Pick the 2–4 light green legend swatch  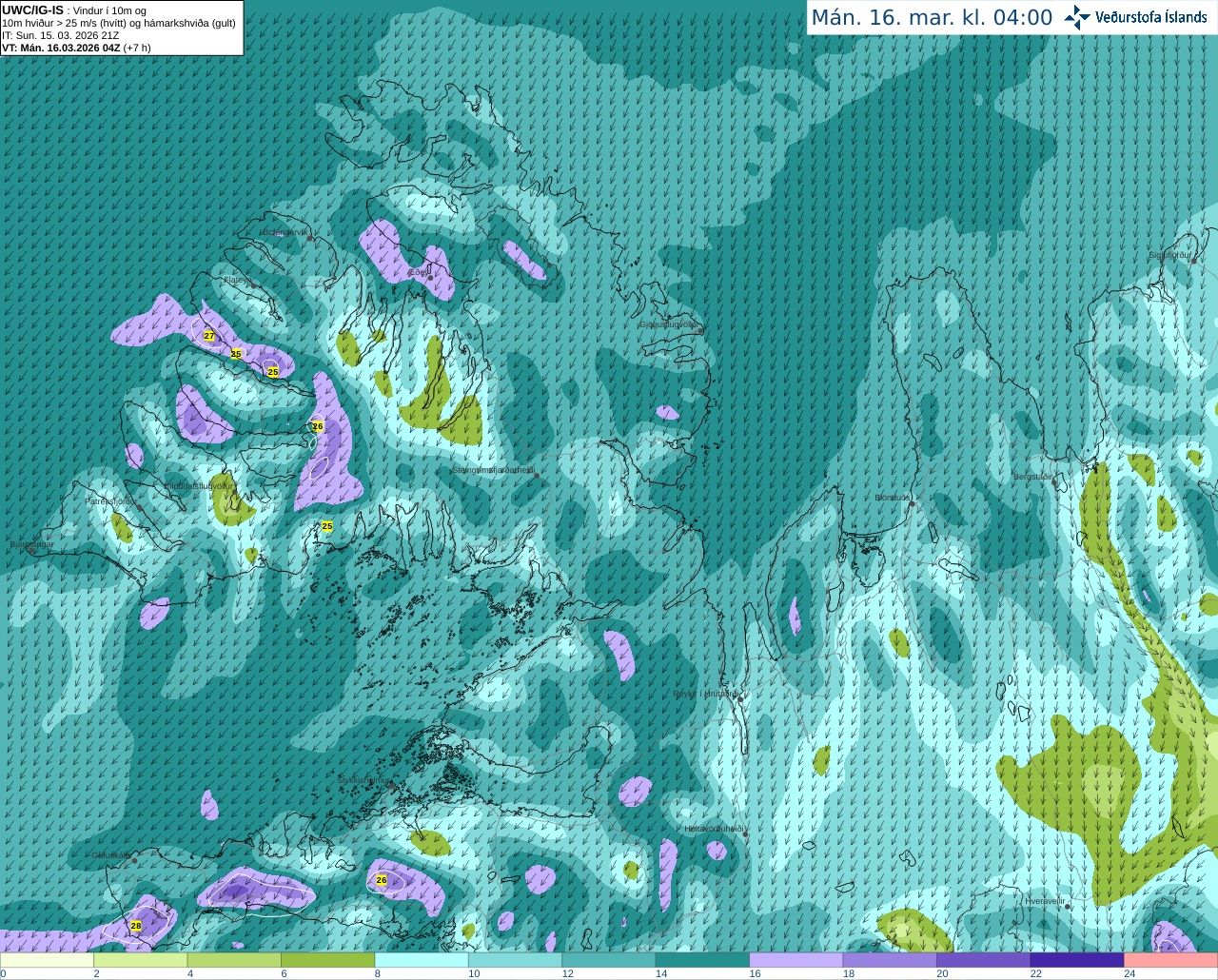click(x=140, y=960)
